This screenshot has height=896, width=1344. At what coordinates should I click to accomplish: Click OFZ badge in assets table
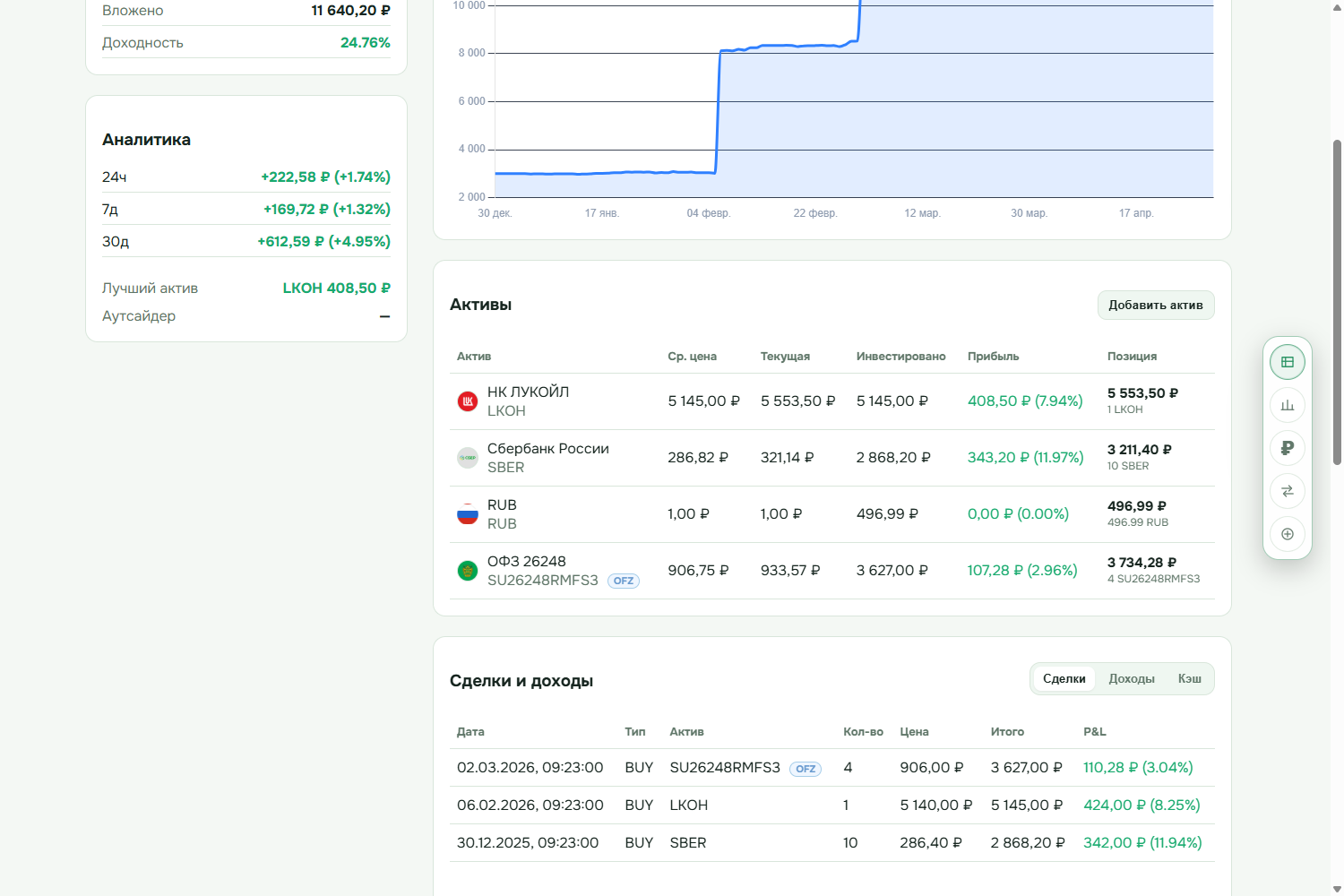(x=624, y=581)
